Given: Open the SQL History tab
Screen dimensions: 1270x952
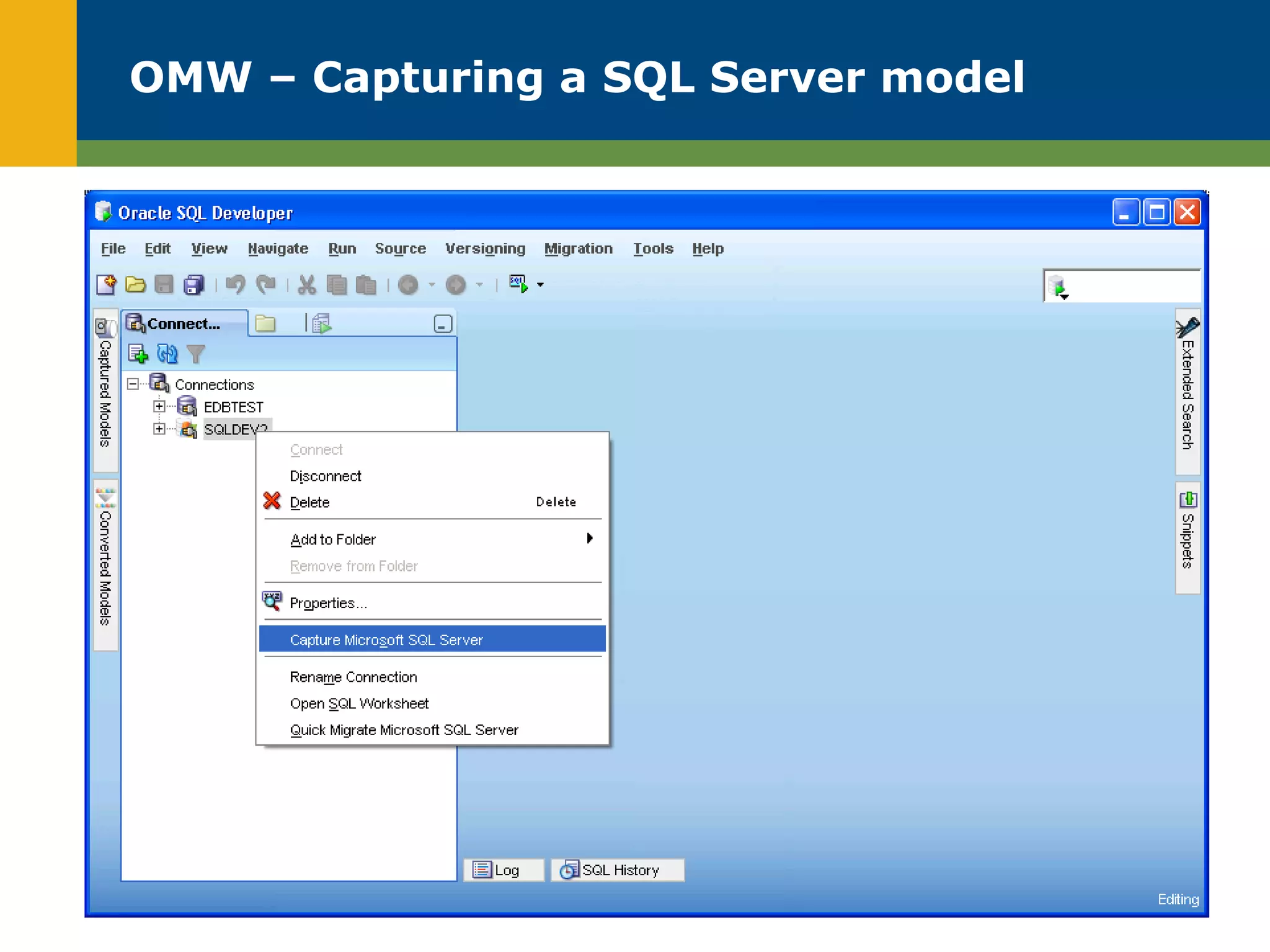Looking at the screenshot, I should pyautogui.click(x=618, y=870).
